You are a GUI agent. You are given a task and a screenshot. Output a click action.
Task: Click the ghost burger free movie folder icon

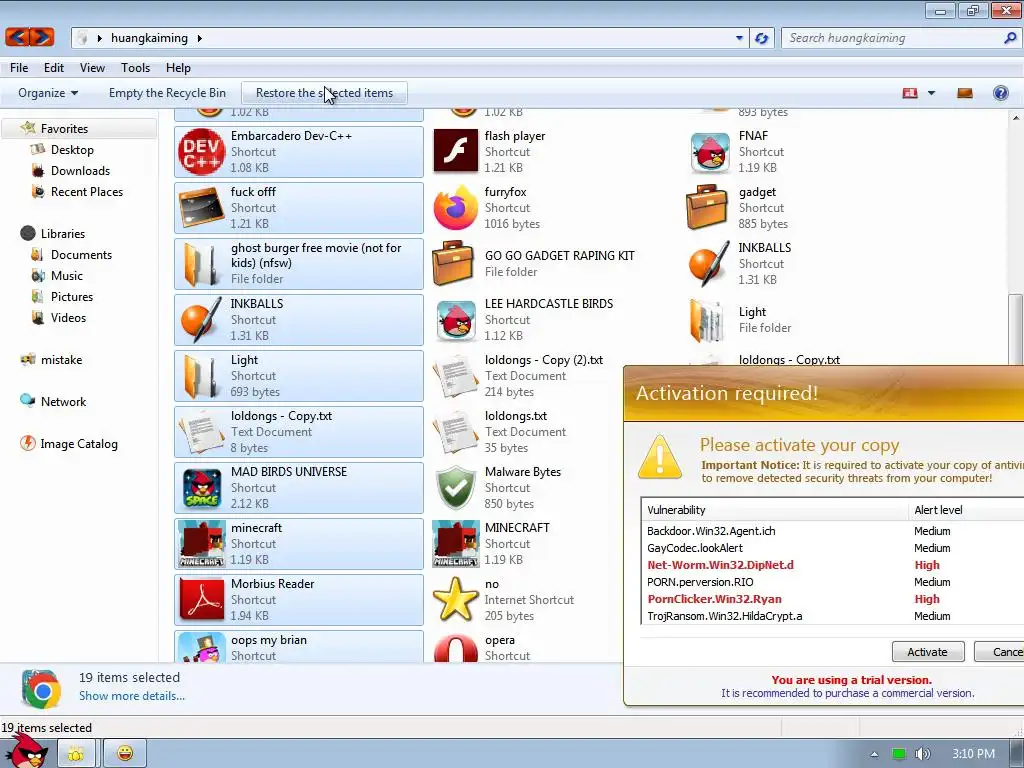(x=200, y=264)
